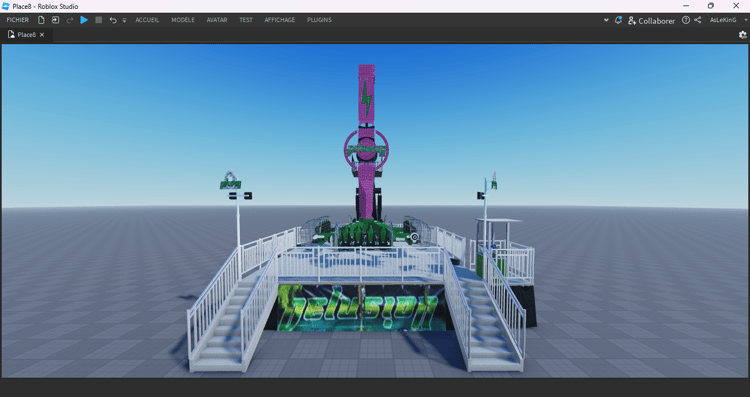Click the open place icon beside new file
750x397 pixels.
click(55, 20)
